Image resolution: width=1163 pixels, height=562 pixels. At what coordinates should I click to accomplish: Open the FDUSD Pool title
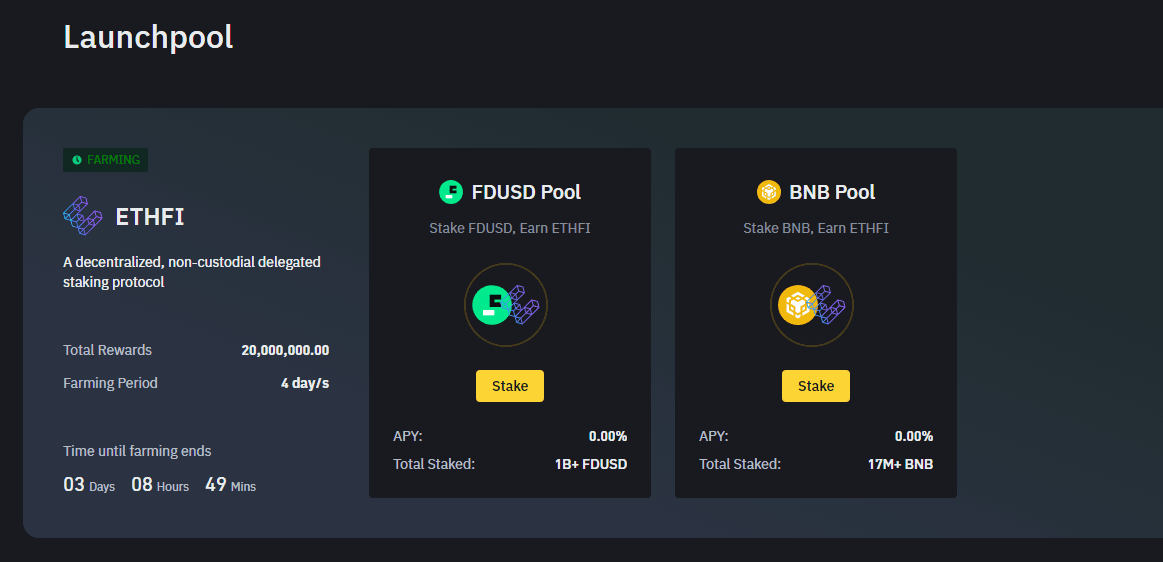[x=526, y=192]
